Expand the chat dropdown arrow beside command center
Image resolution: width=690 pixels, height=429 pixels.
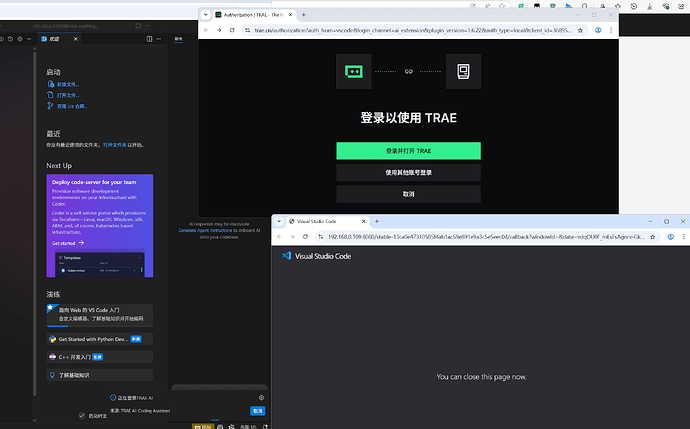tap(147, 26)
